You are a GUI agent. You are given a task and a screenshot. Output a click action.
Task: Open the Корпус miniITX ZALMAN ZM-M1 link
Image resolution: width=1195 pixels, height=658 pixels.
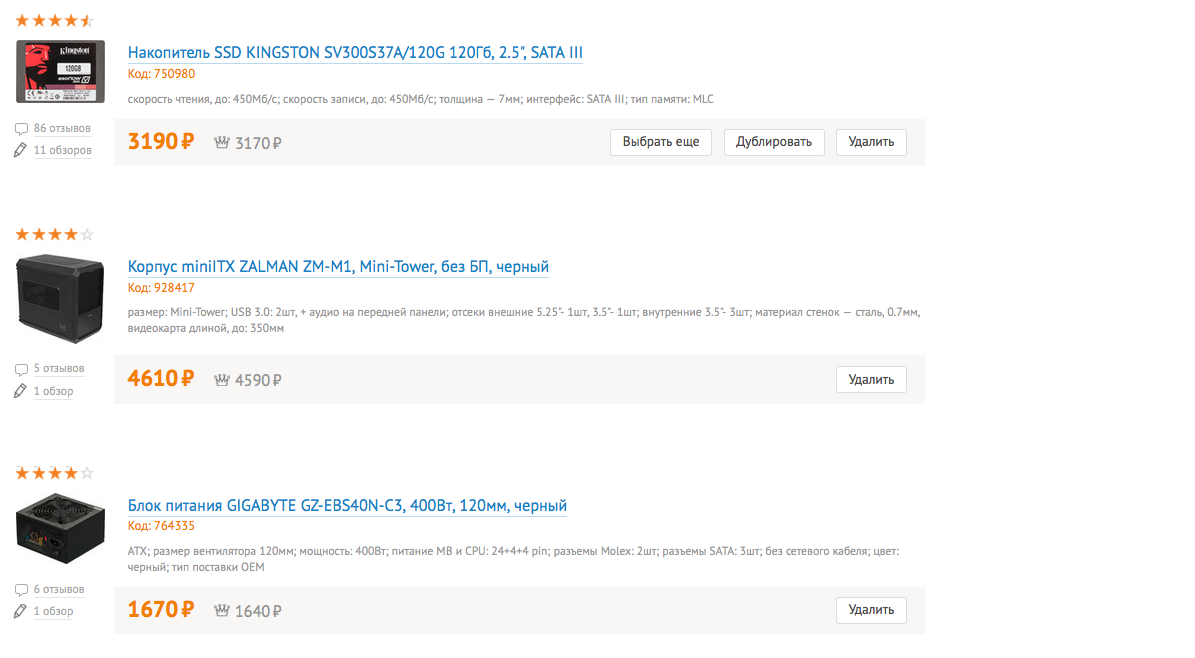click(x=338, y=267)
